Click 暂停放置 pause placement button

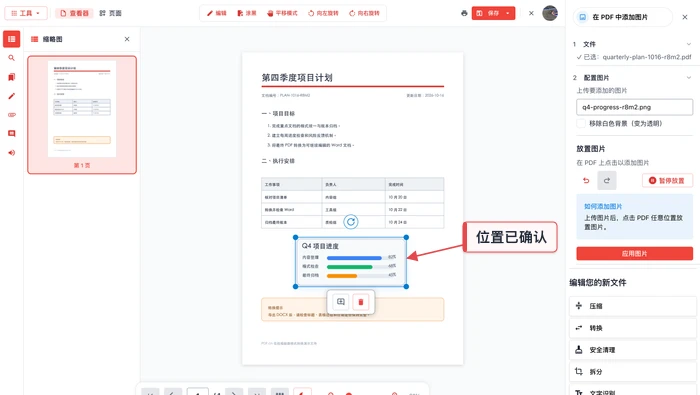point(667,180)
